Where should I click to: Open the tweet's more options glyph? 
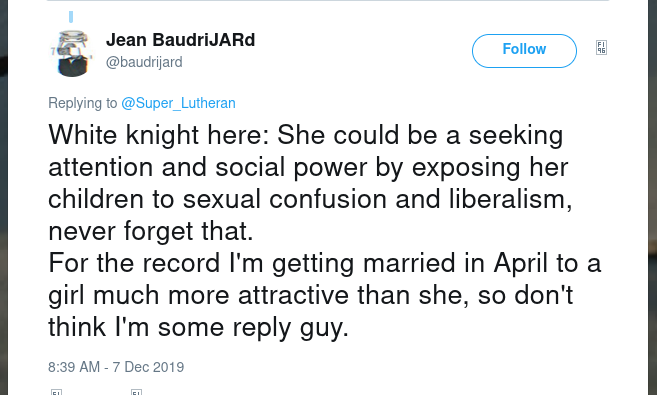pyautogui.click(x=601, y=48)
